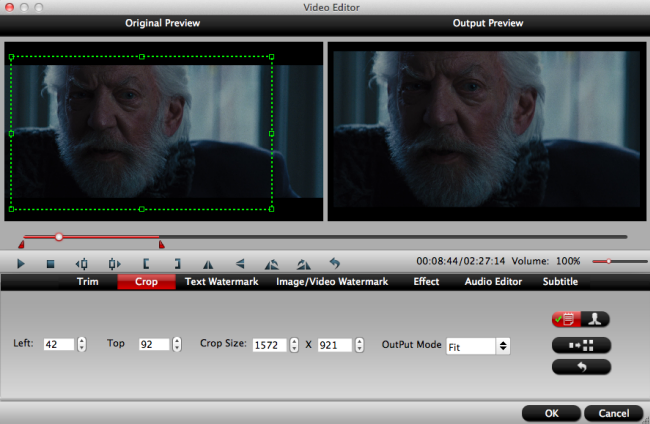Screen dimensions: 650x424
Task: Set trim start with left bracket icon
Action: [146, 264]
